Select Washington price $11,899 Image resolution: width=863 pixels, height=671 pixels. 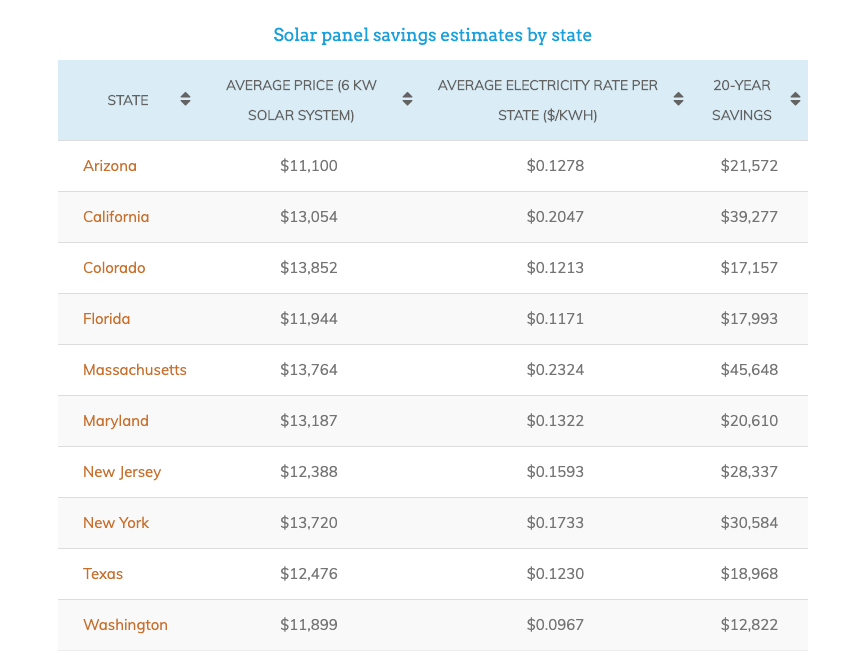click(309, 625)
